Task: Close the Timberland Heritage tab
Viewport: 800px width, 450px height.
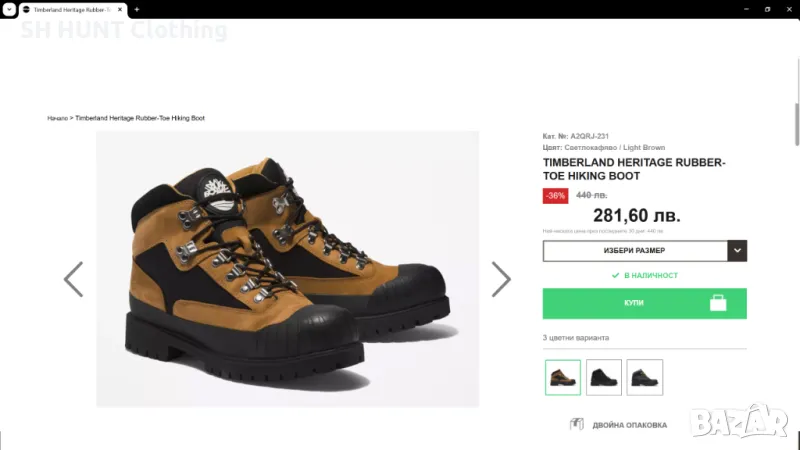Action: (120, 9)
